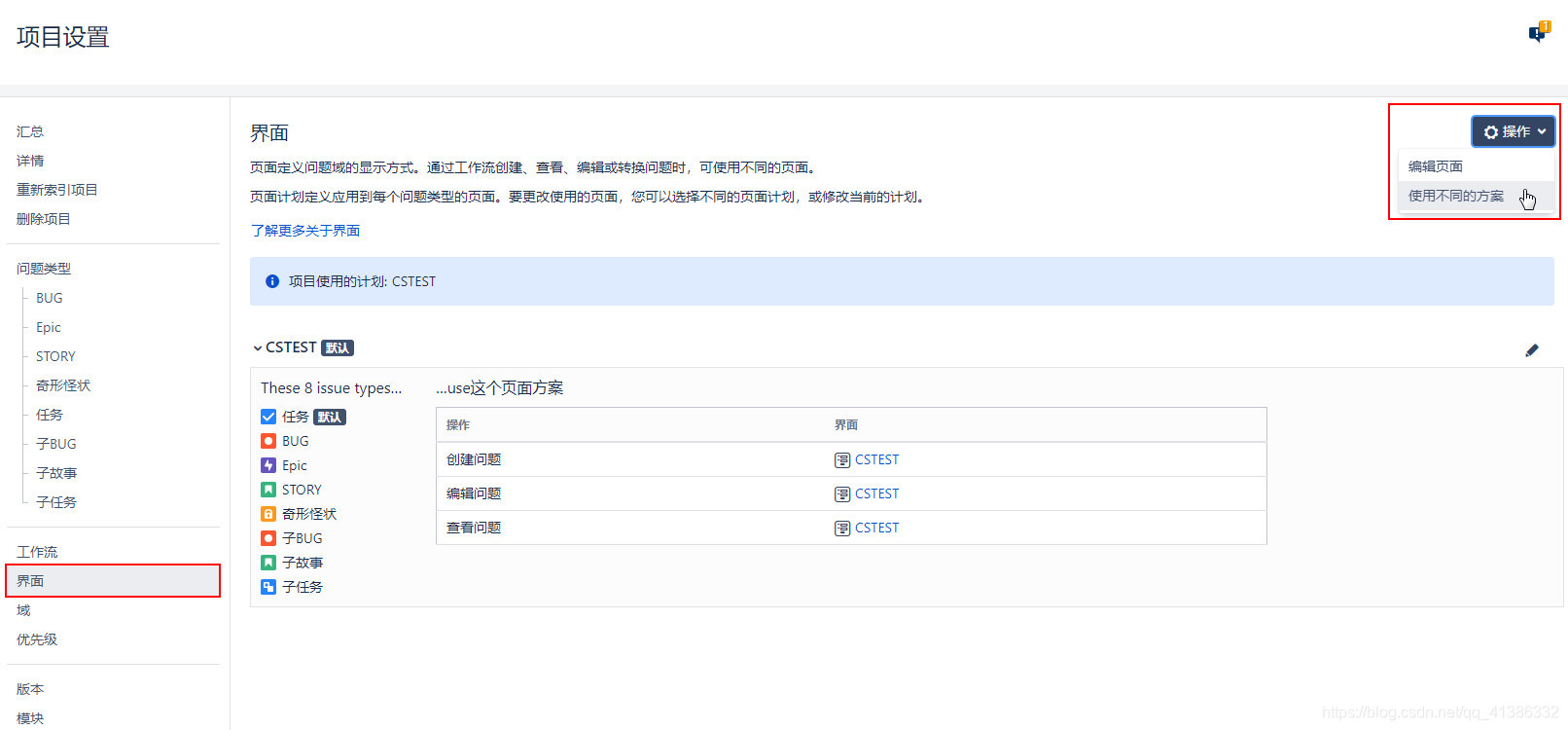Open Epic under 问题类型 in sidebar

tap(49, 327)
